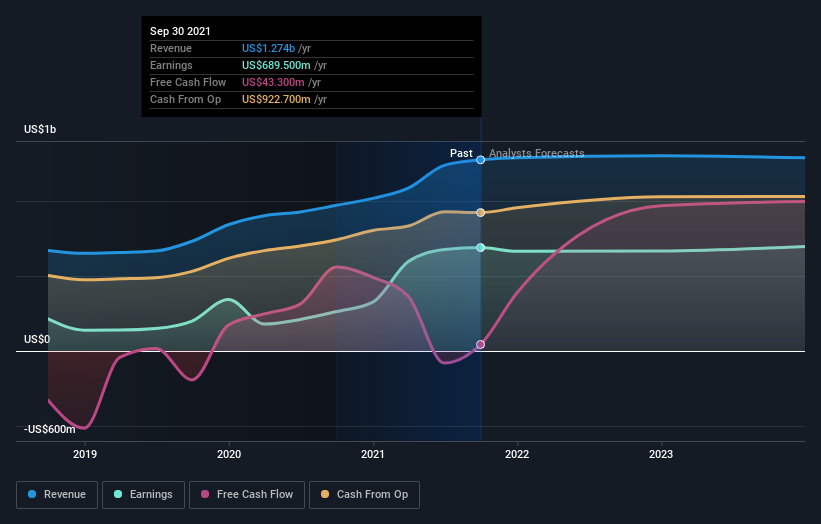Click the Analysts Forecasts label
This screenshot has width=821, height=524.
tap(537, 153)
